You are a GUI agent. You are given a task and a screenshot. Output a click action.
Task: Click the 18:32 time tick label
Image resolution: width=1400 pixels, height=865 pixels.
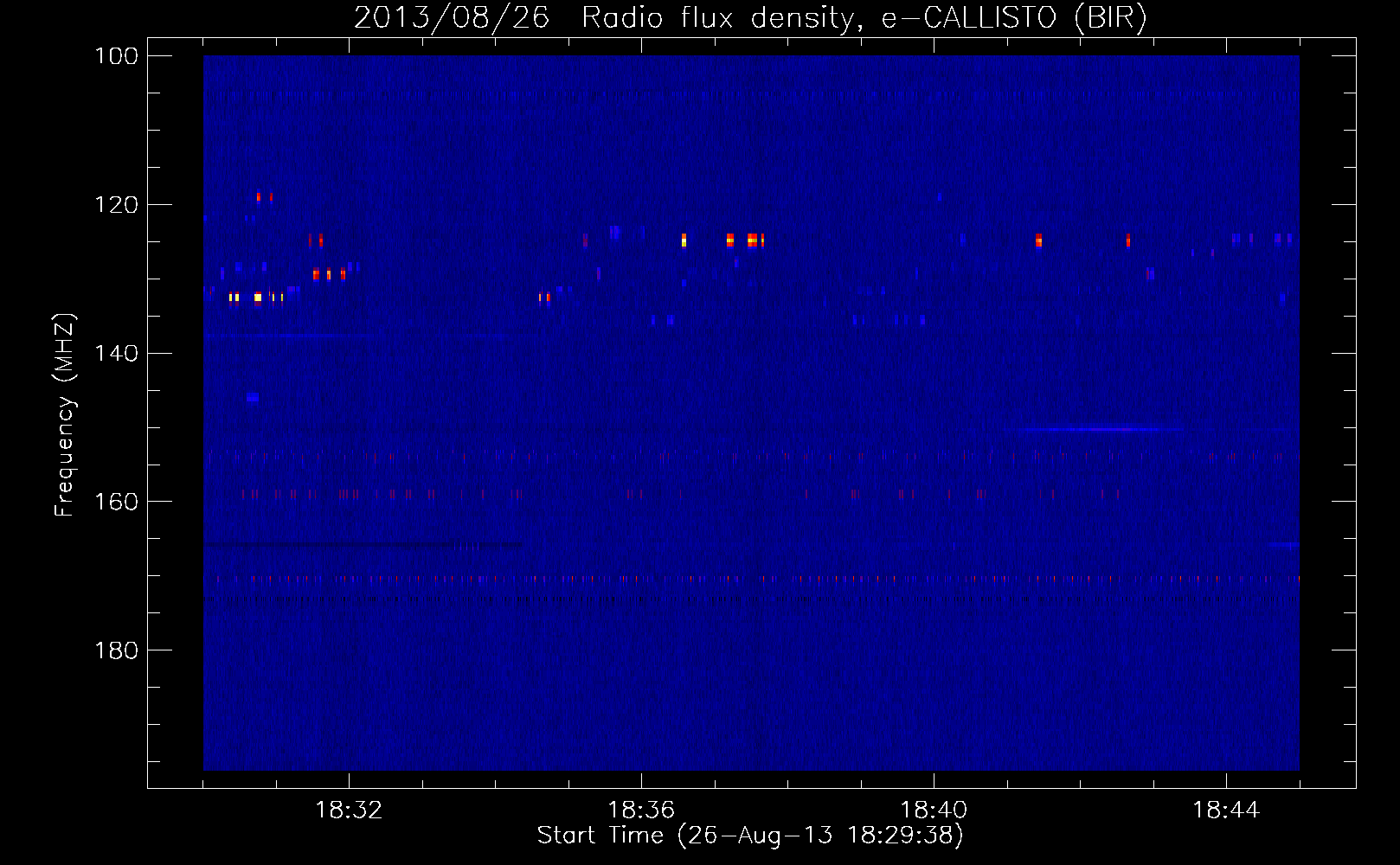(349, 811)
